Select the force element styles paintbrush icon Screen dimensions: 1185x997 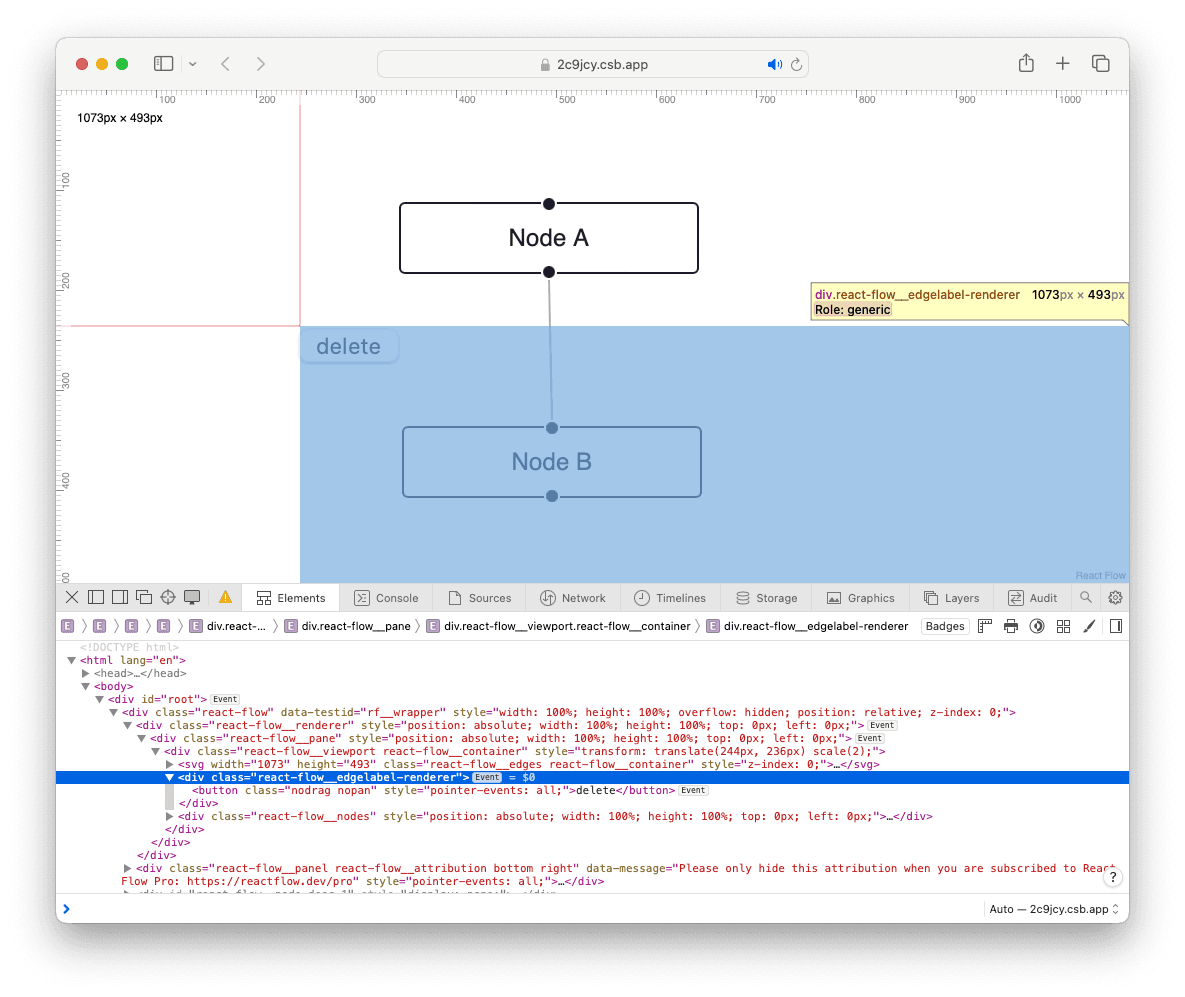tap(1089, 626)
